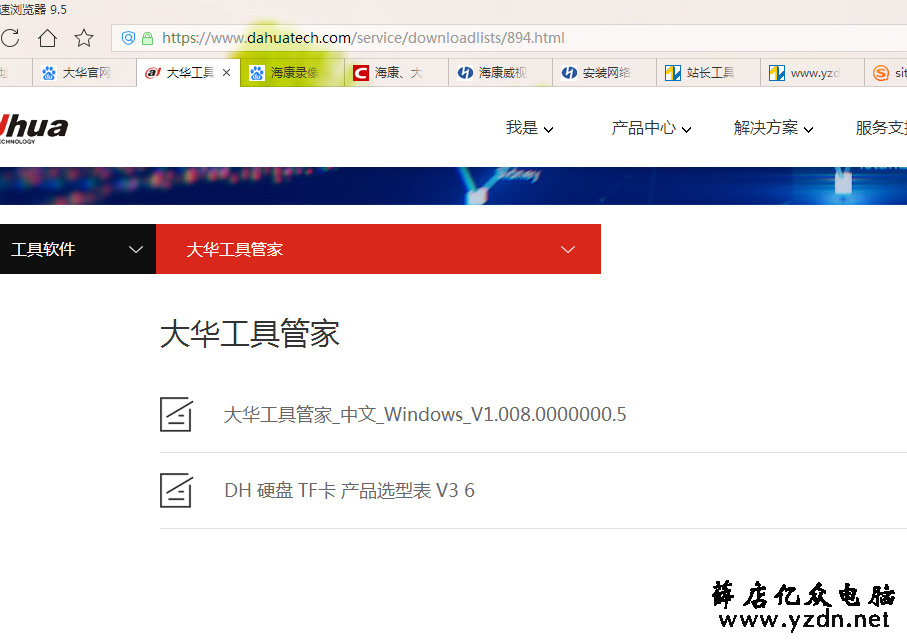The width and height of the screenshot is (907, 640).
Task: Click the green padlock icon
Action: (148, 39)
